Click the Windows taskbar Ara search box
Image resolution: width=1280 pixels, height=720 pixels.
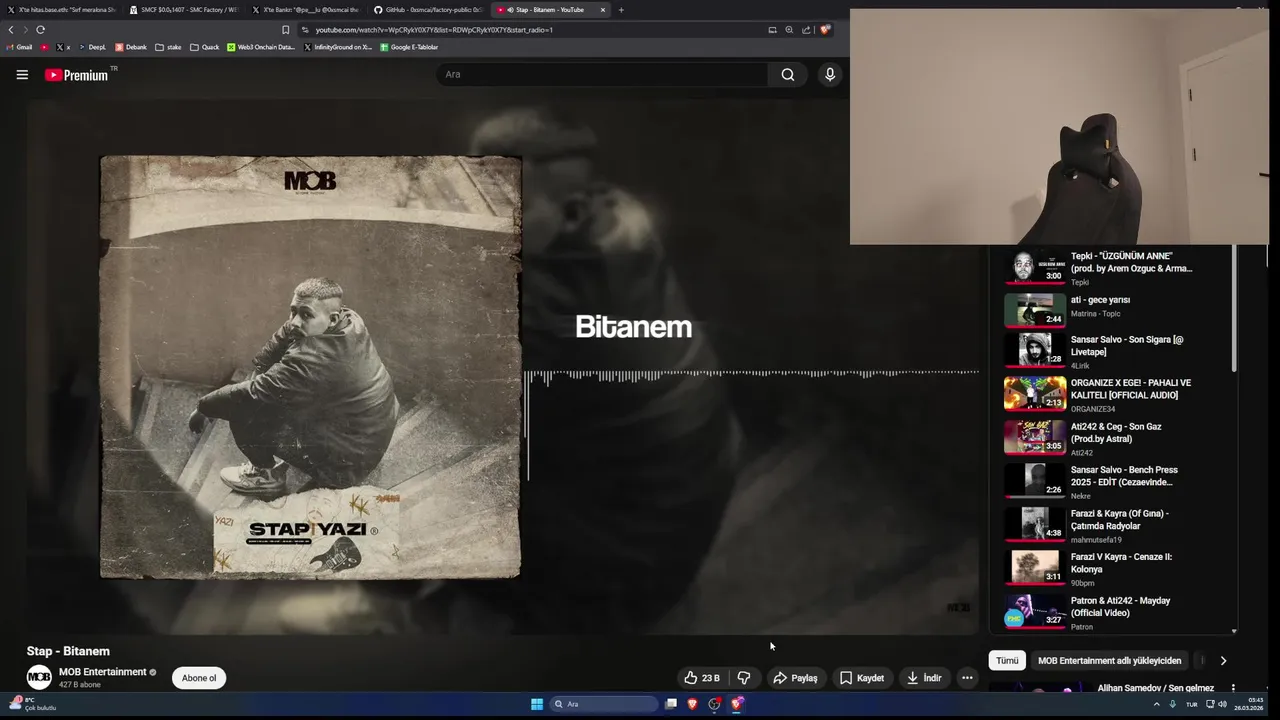604,704
